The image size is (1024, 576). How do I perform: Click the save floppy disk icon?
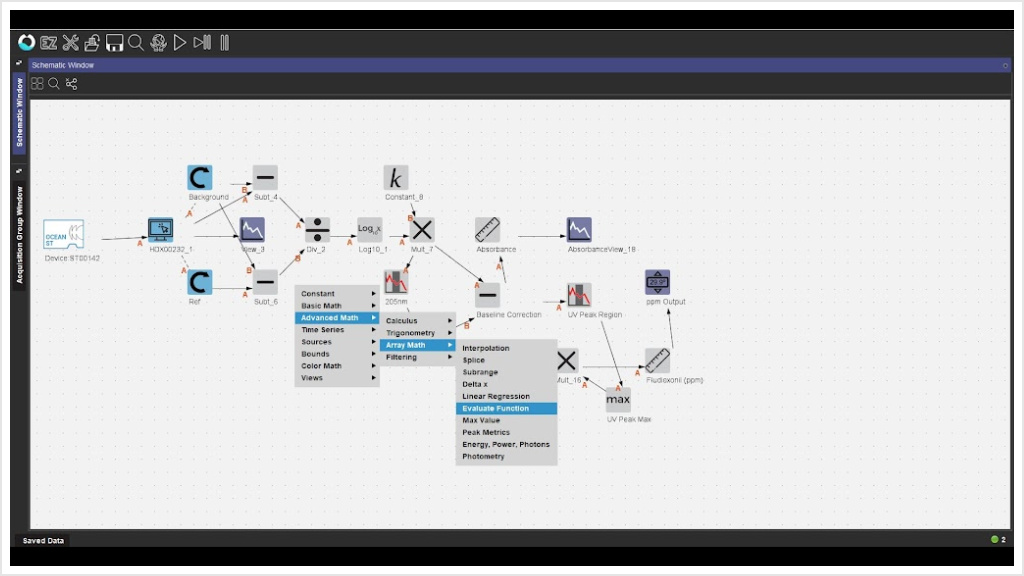tap(114, 42)
